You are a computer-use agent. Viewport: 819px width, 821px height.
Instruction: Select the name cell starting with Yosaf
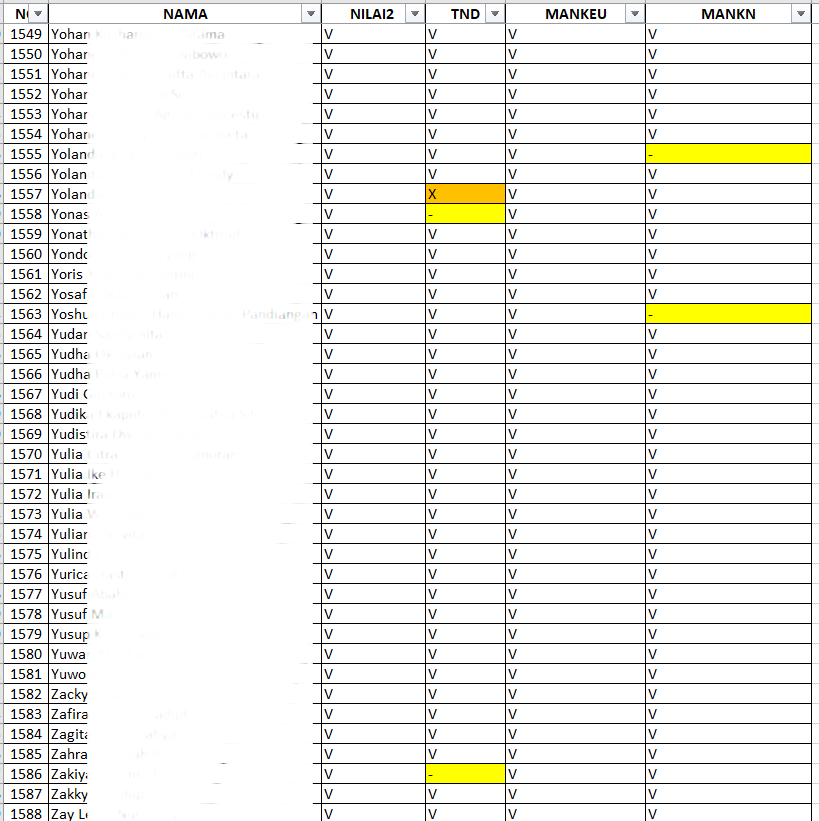(x=185, y=294)
